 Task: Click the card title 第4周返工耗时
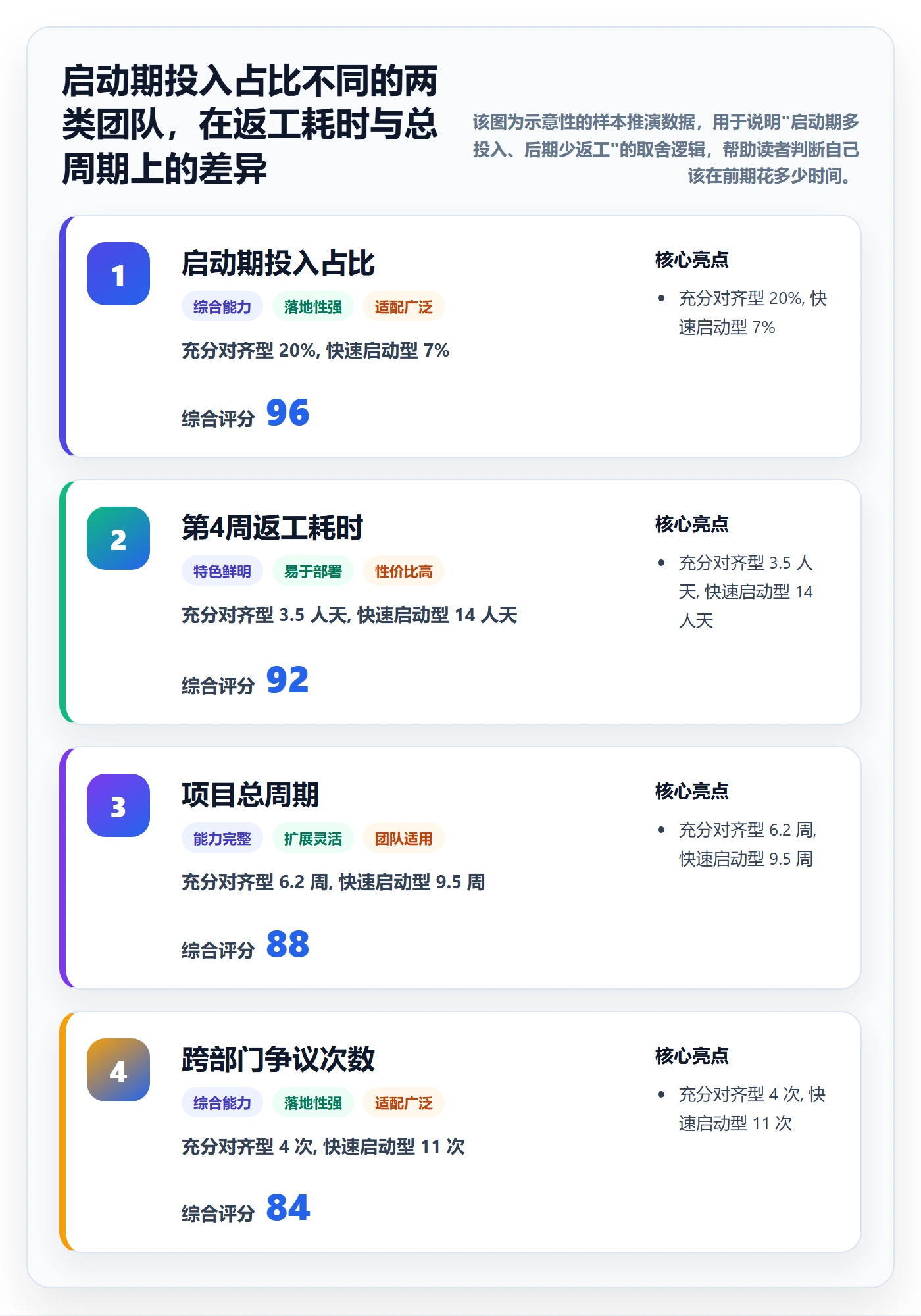tap(272, 528)
